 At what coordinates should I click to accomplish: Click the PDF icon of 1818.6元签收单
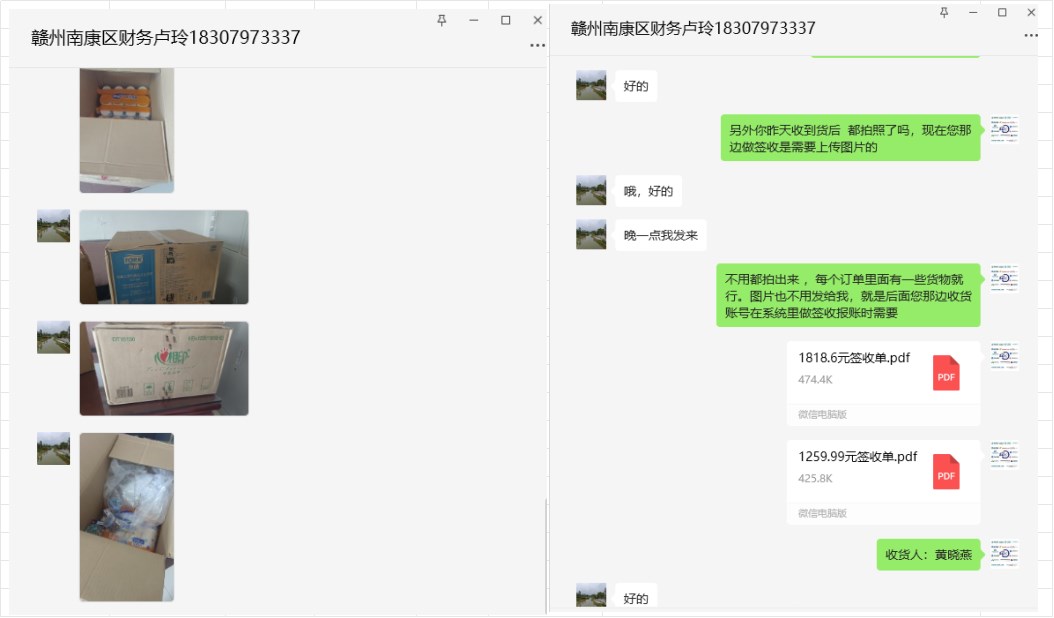pyautogui.click(x=946, y=372)
